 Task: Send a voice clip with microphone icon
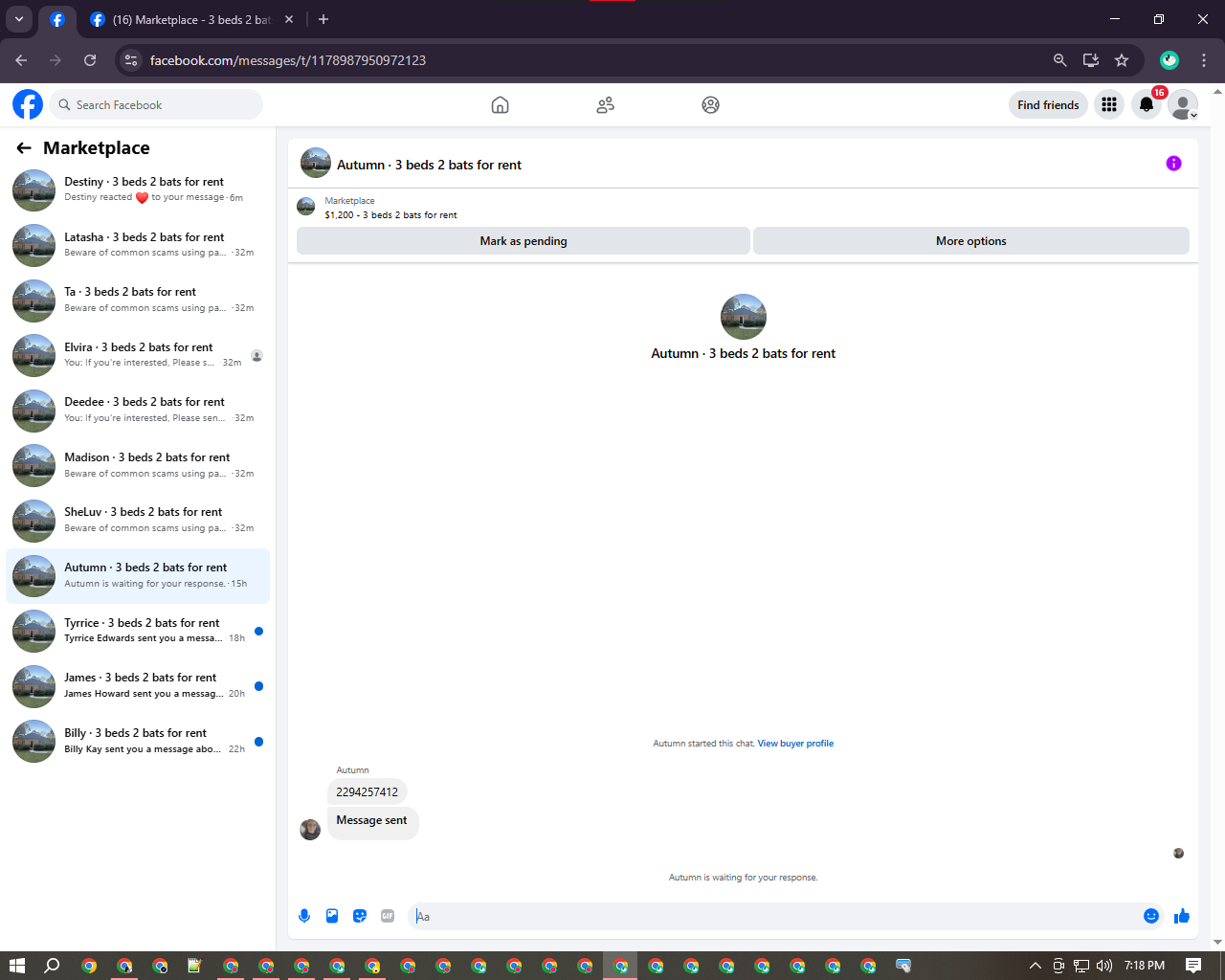coord(304,916)
